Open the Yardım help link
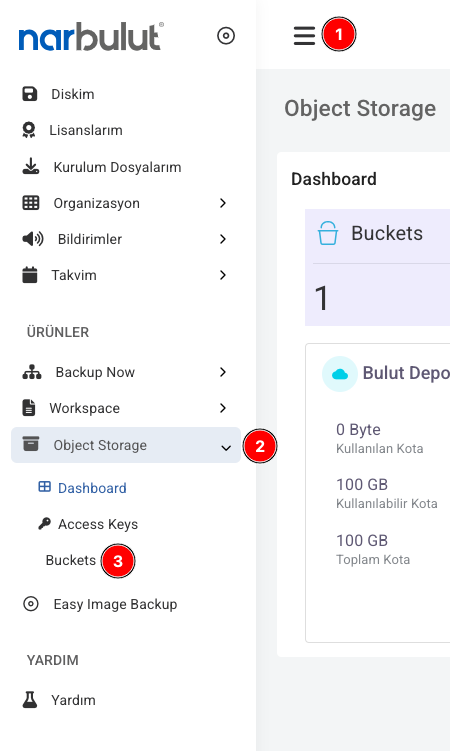 pos(73,700)
